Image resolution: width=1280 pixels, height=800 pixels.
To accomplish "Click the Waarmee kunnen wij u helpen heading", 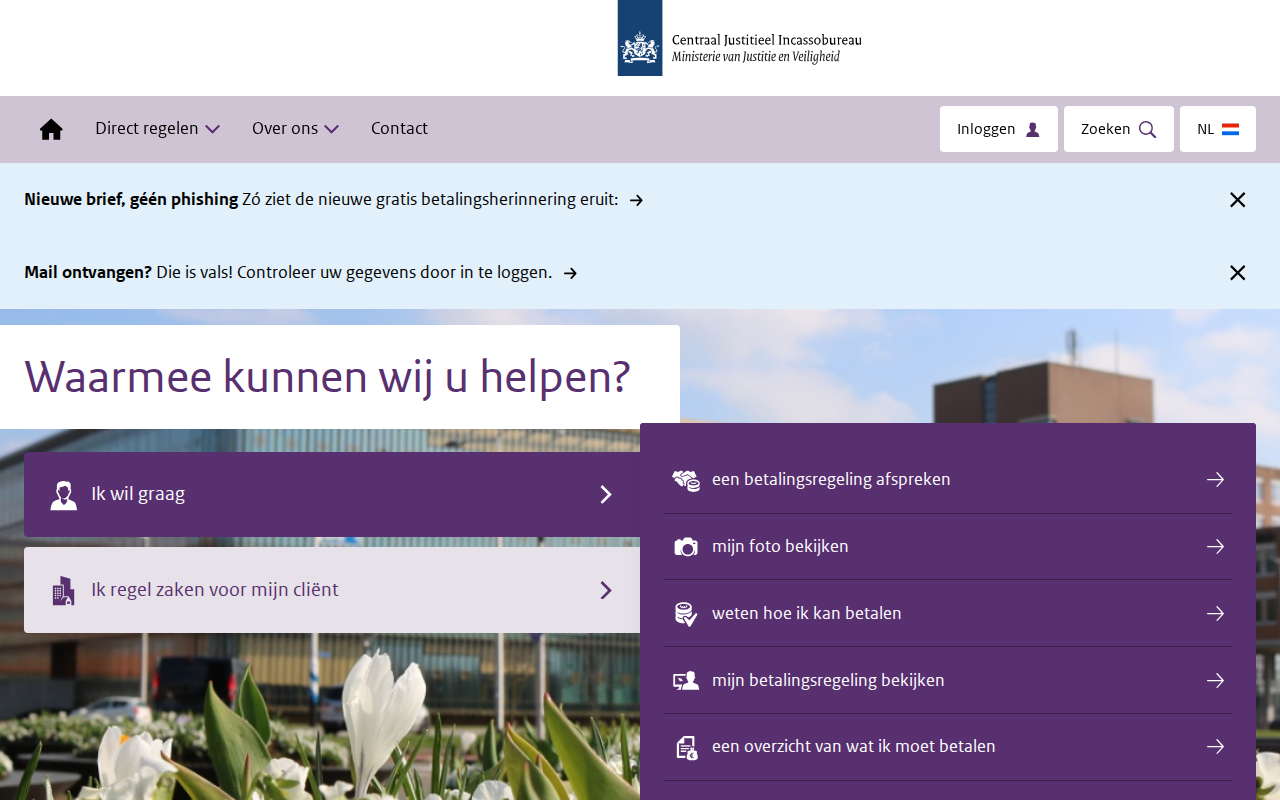I will pos(327,376).
